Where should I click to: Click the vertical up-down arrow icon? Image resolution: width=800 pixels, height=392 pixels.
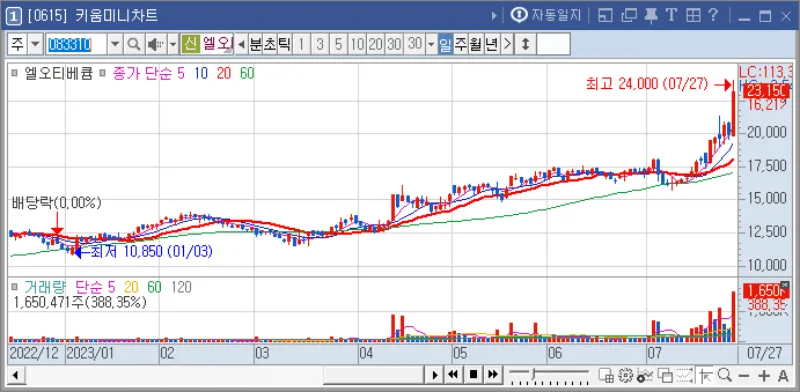coord(525,44)
